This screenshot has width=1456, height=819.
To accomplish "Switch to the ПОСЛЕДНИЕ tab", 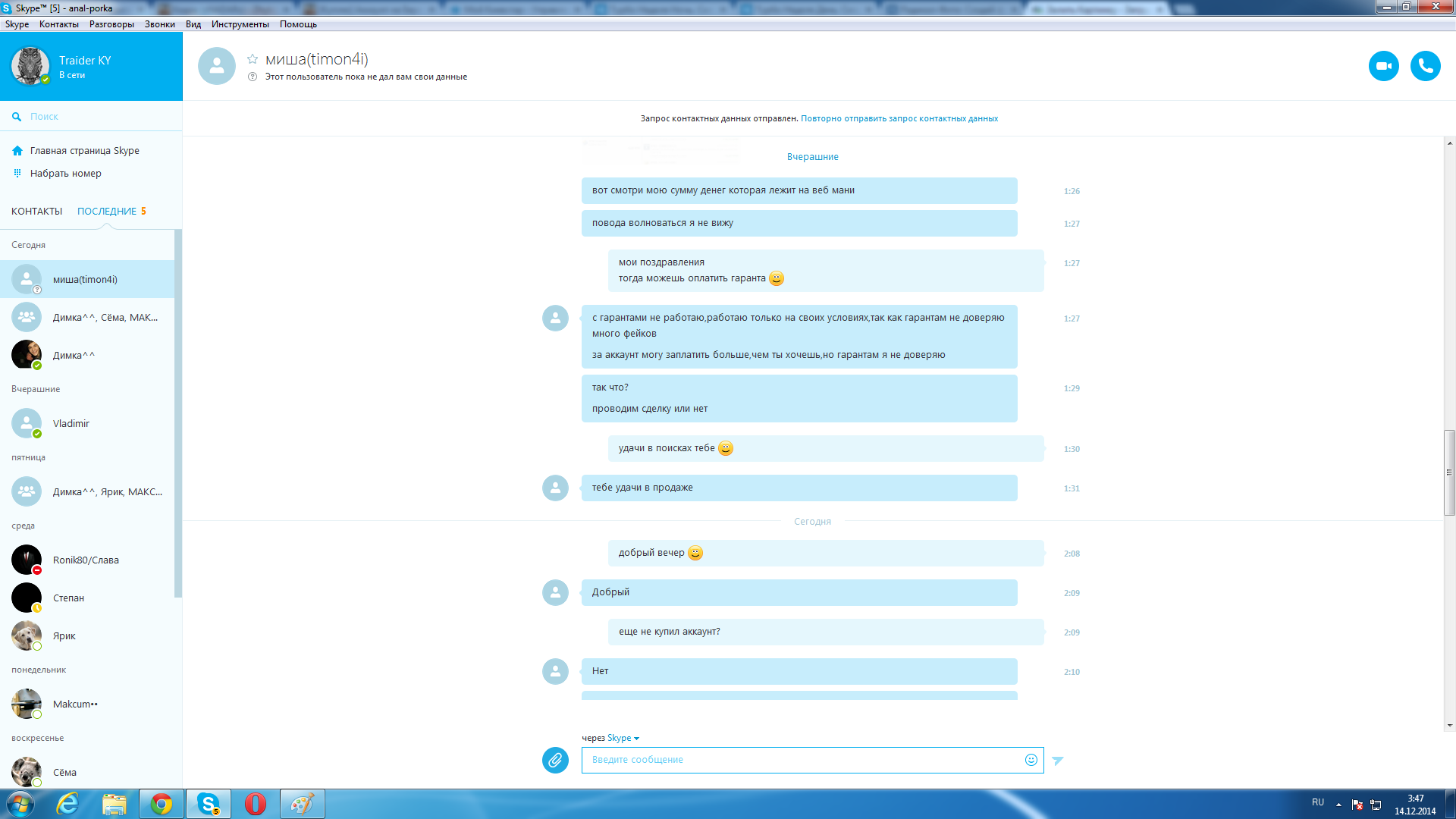I will [107, 212].
